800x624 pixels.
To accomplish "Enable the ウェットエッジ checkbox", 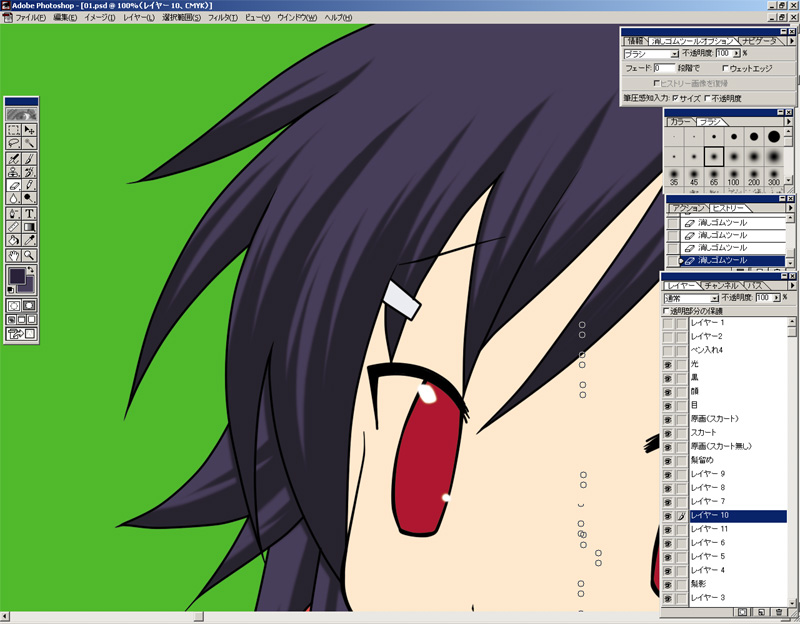I will pyautogui.click(x=725, y=68).
